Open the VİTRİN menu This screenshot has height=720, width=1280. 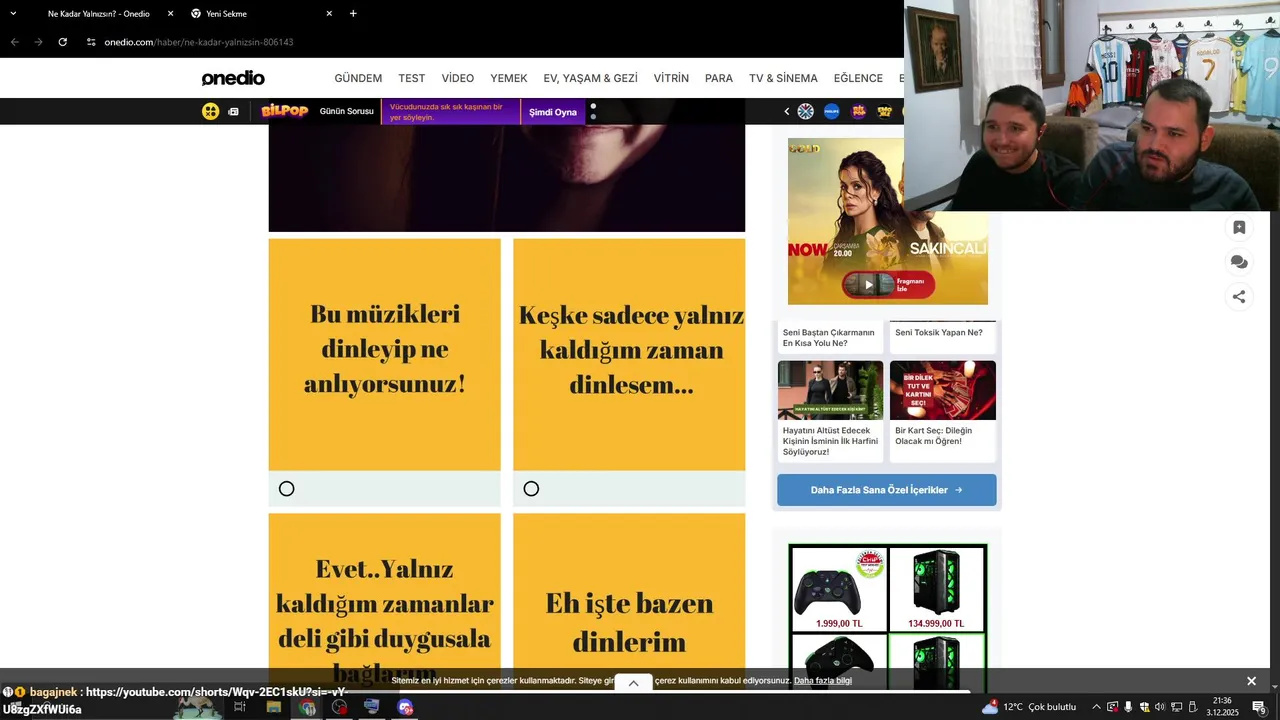coord(671,78)
